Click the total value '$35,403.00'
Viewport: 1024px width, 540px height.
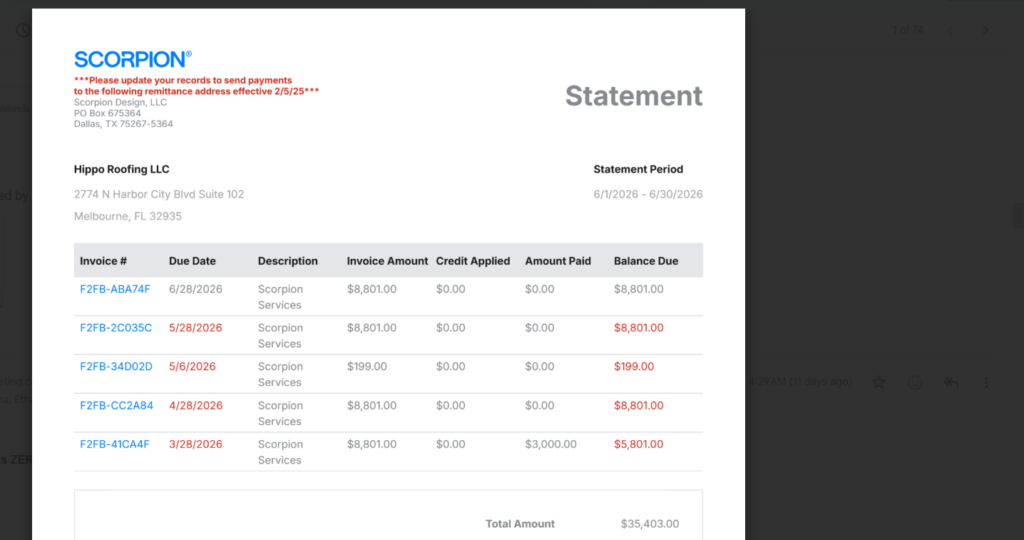pyautogui.click(x=650, y=524)
